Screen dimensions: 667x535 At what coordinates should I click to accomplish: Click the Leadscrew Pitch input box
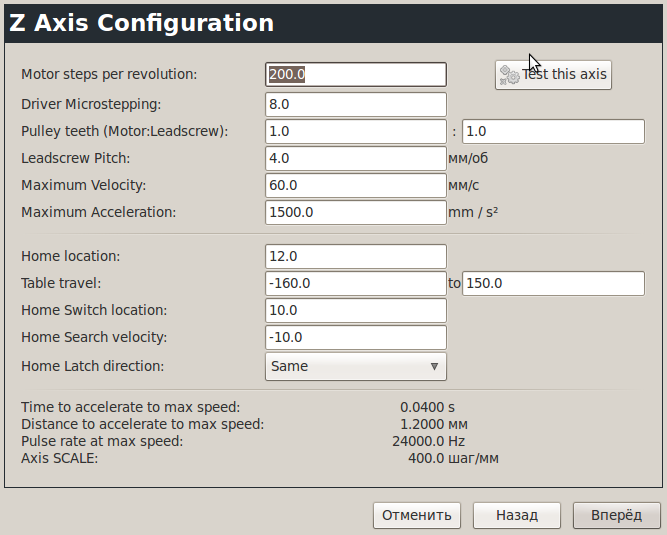(x=355, y=158)
